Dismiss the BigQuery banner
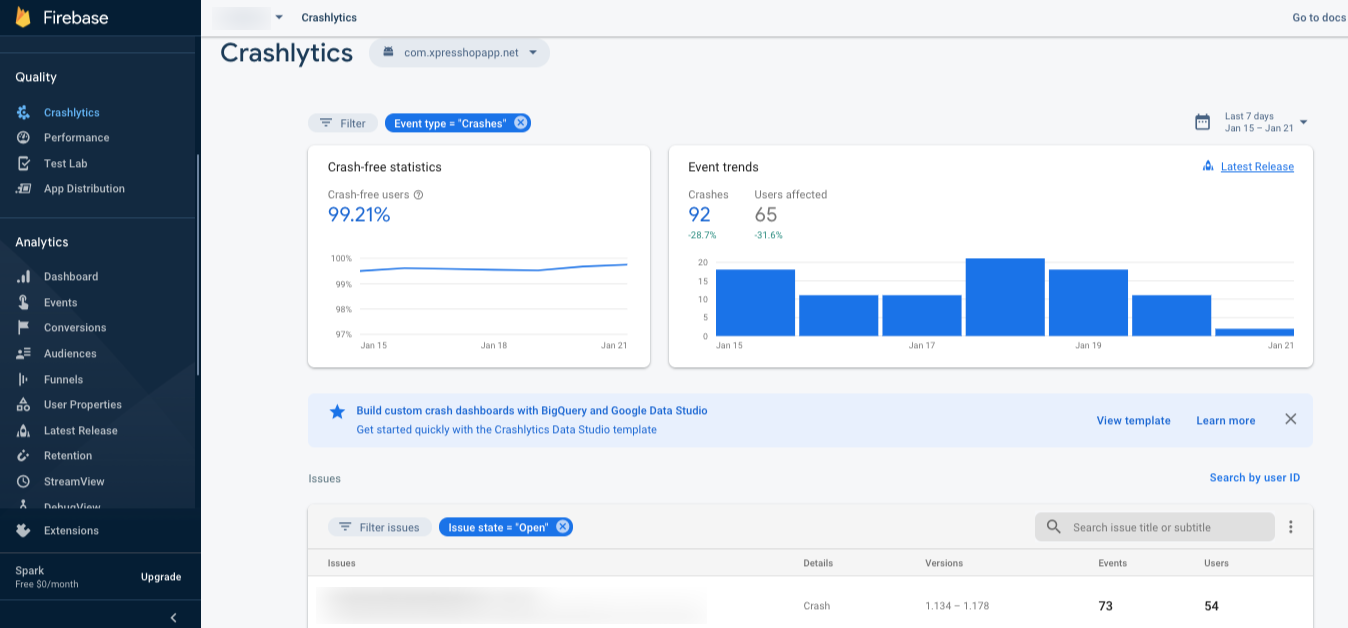This screenshot has width=1348, height=628. 1290,419
